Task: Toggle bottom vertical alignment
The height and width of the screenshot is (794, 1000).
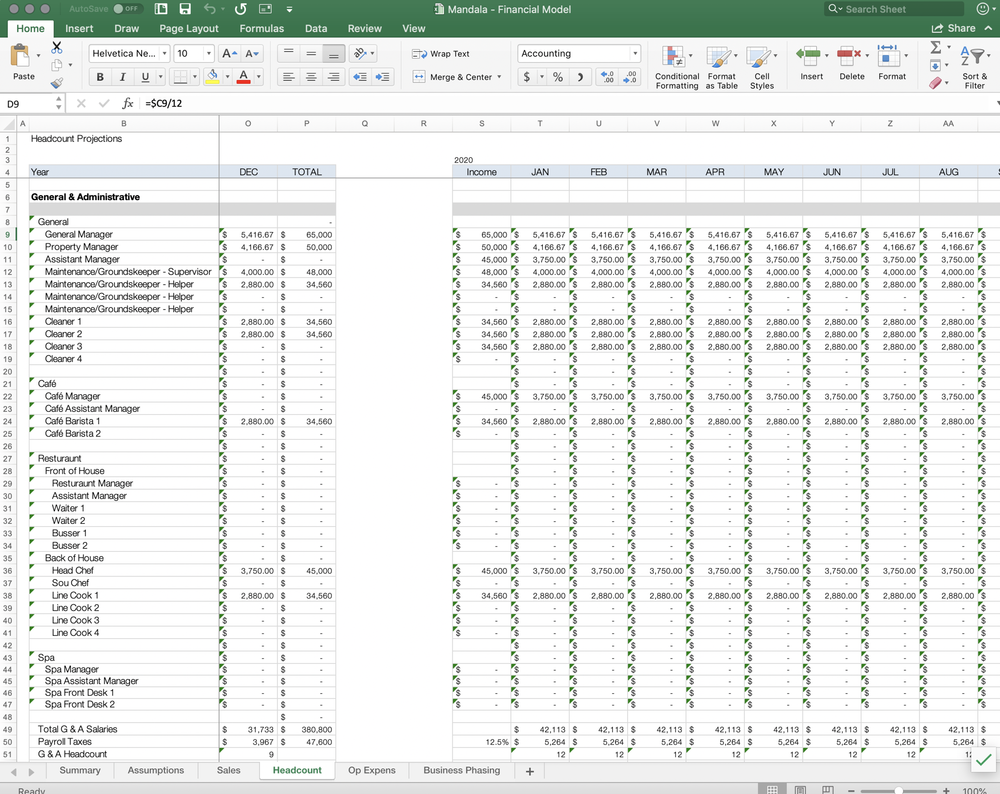Action: click(334, 54)
